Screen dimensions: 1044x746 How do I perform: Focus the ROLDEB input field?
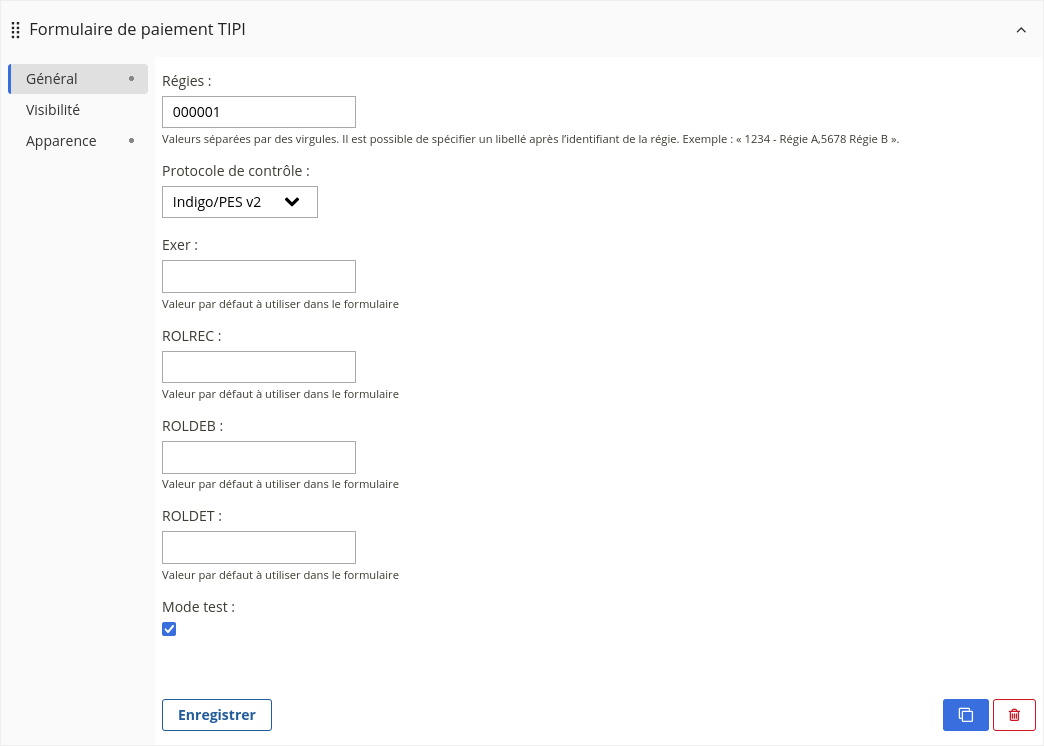pos(259,458)
